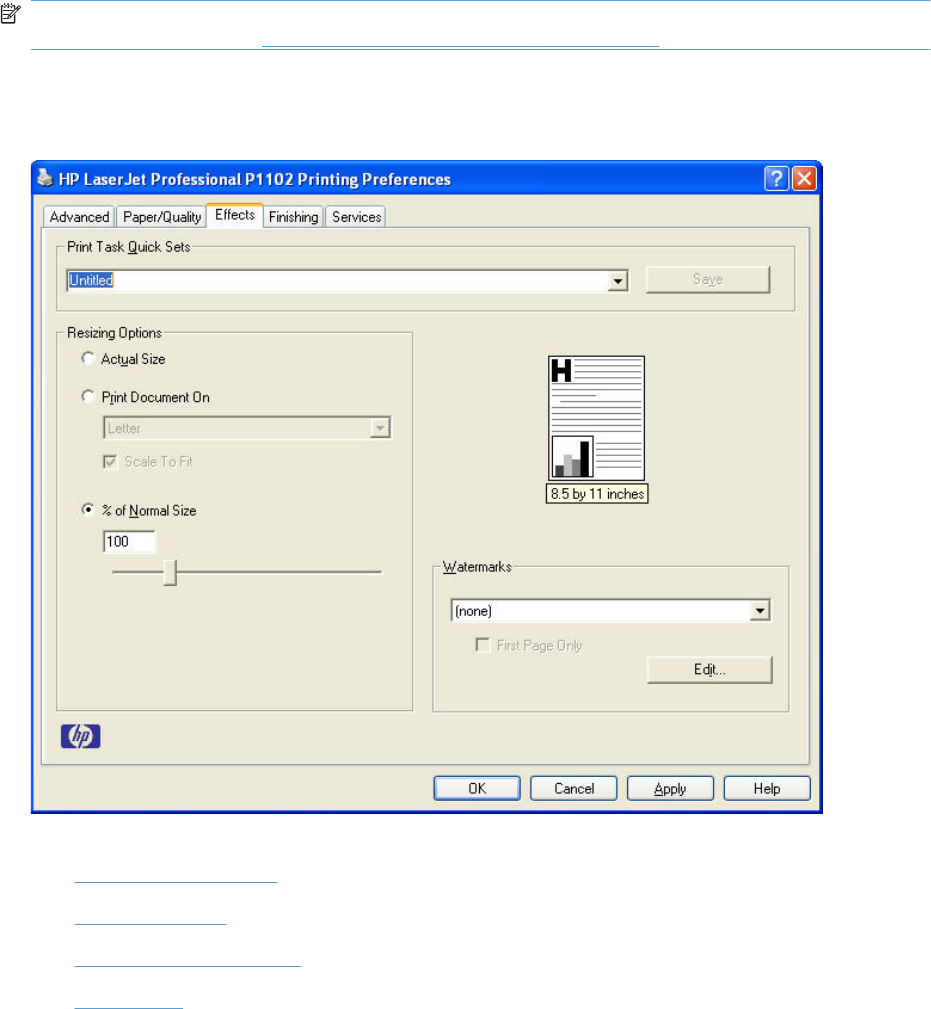Toggle the Scale To Fit checkbox
The image size is (931, 1009).
[x=110, y=461]
